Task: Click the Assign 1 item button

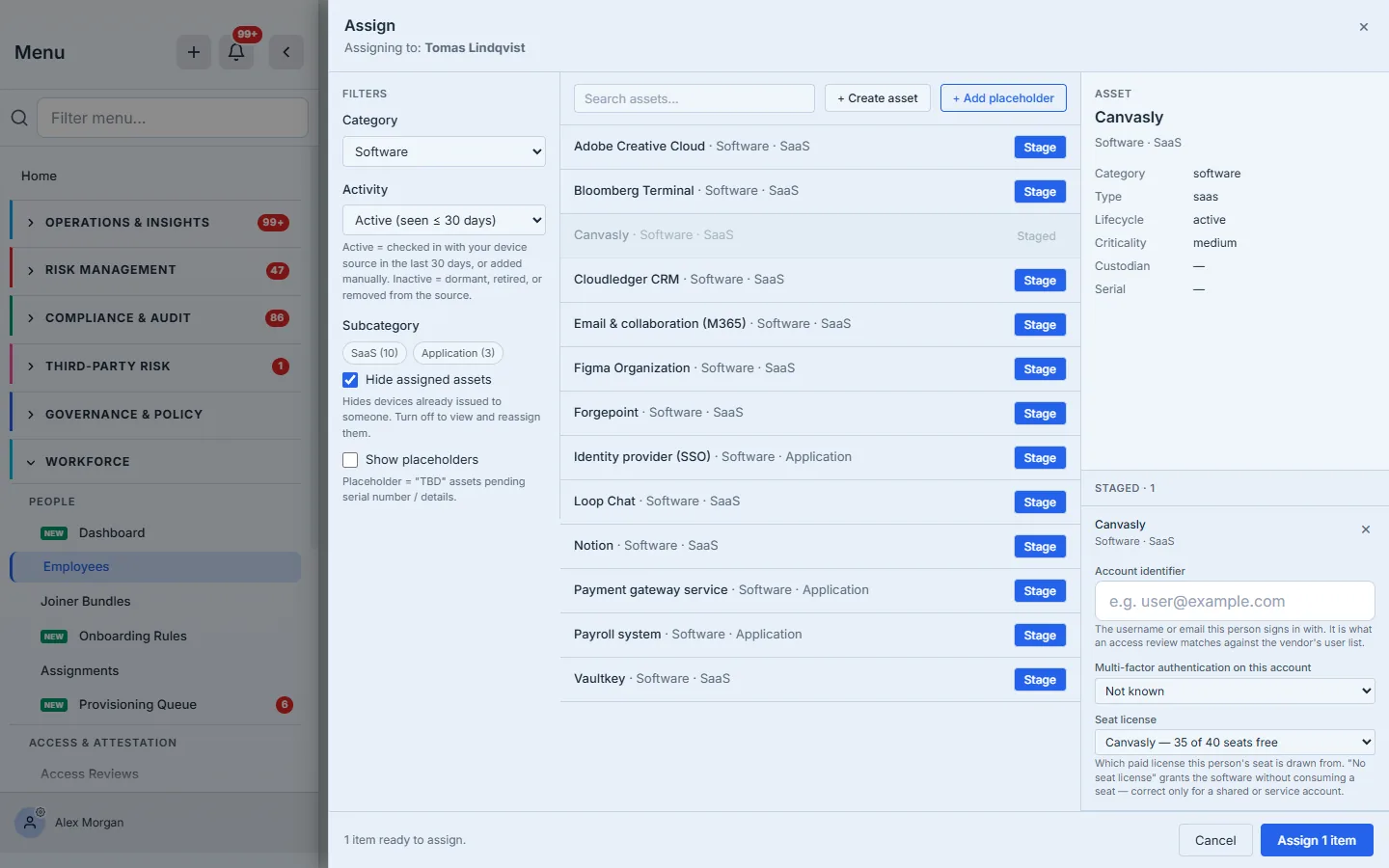Action: pyautogui.click(x=1317, y=840)
